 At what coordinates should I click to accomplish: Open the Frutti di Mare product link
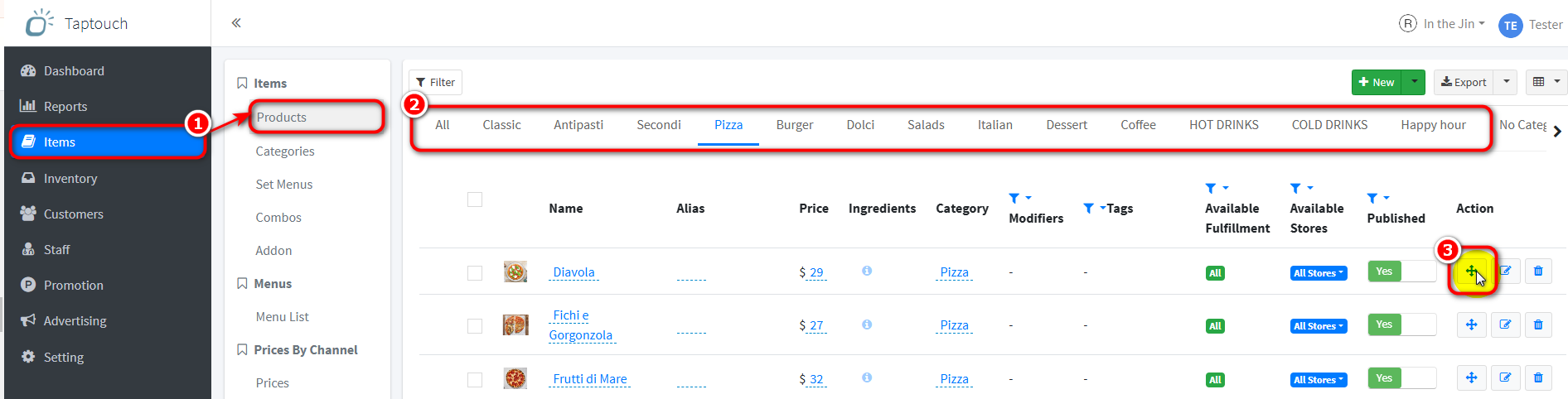(x=590, y=379)
